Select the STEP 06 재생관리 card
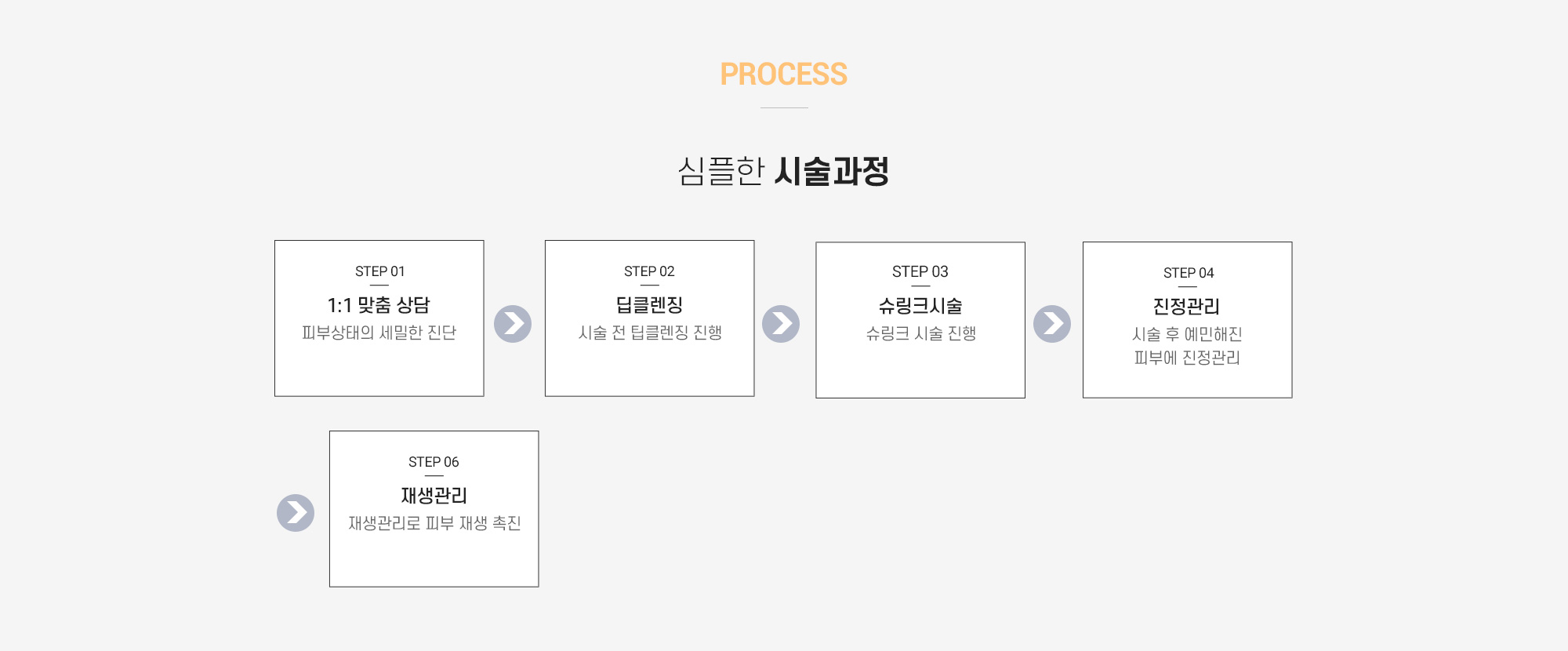 pos(434,509)
